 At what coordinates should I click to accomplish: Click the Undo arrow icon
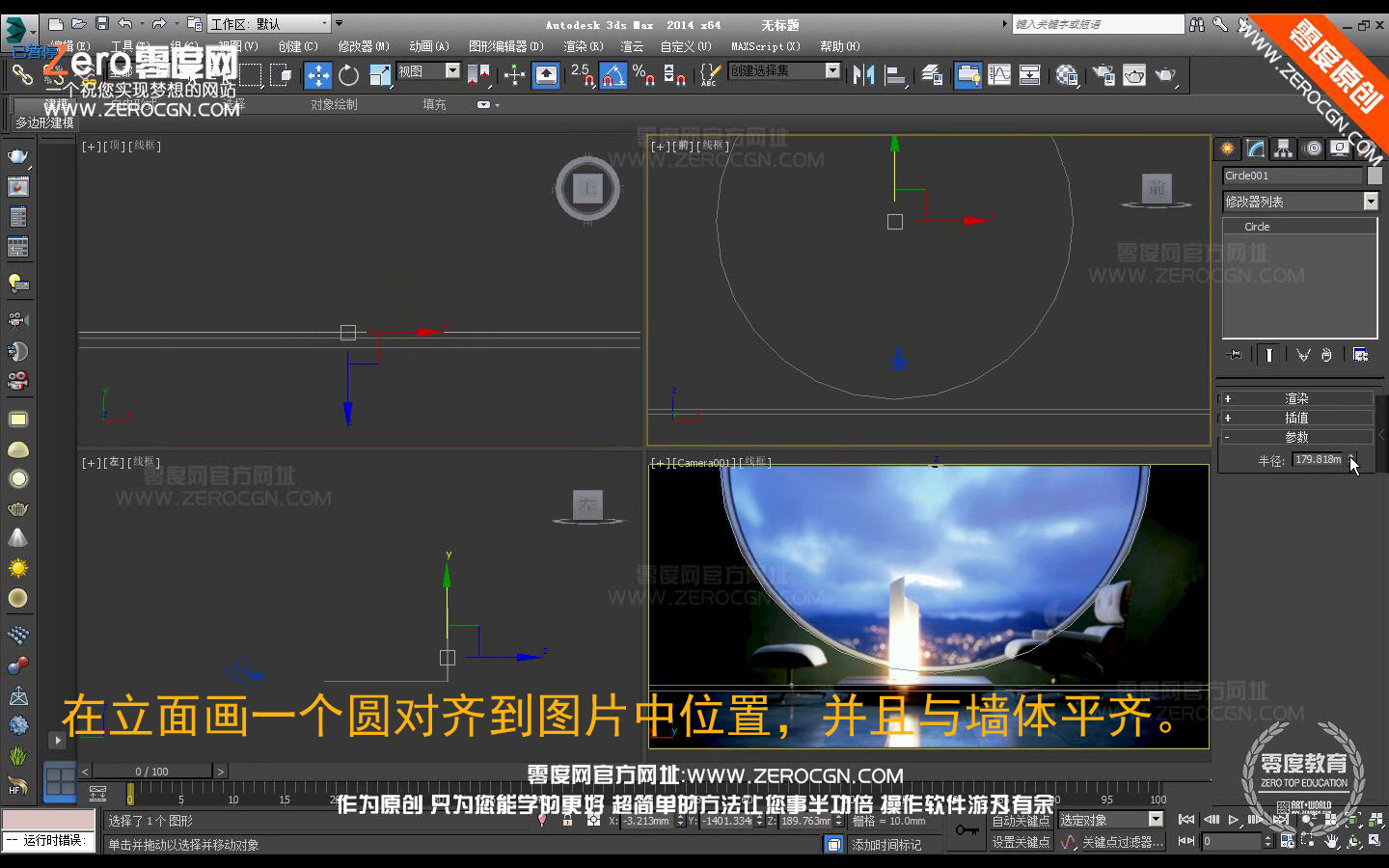[125, 24]
